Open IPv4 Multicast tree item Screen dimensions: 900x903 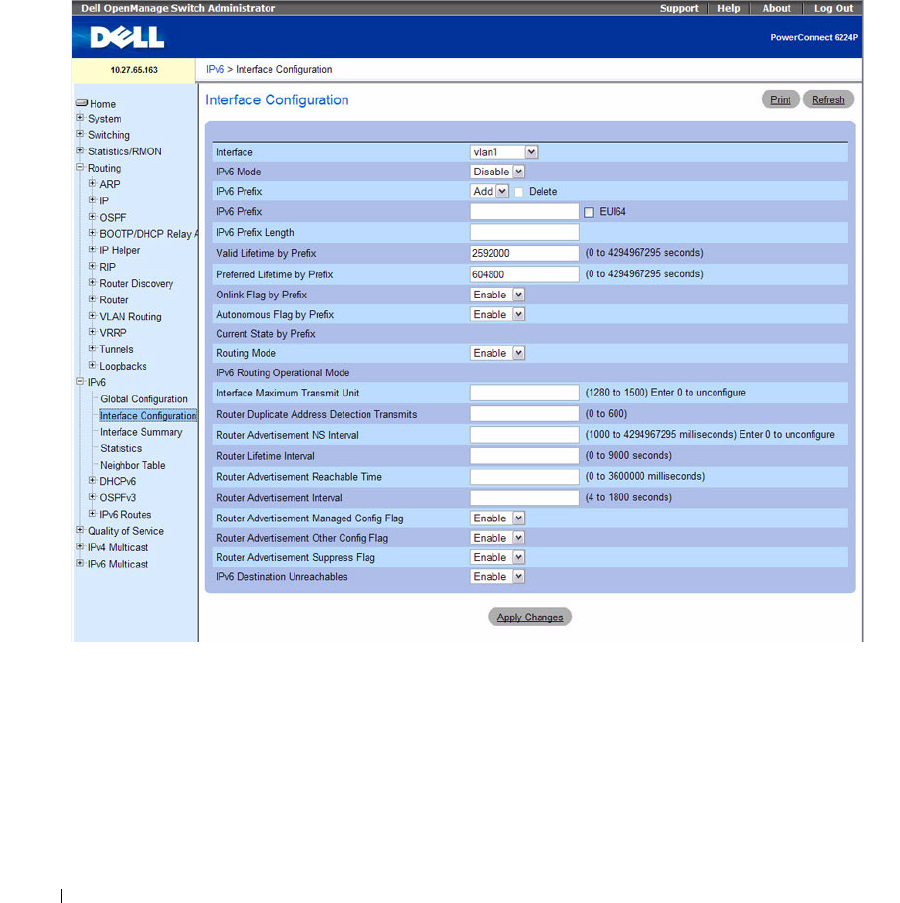[x=117, y=547]
